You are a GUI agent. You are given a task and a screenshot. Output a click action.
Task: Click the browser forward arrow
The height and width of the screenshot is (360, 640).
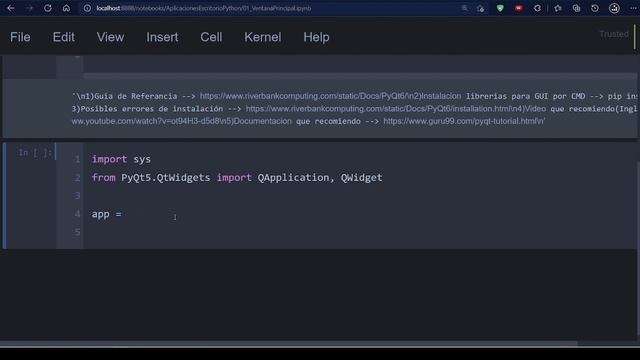29,8
